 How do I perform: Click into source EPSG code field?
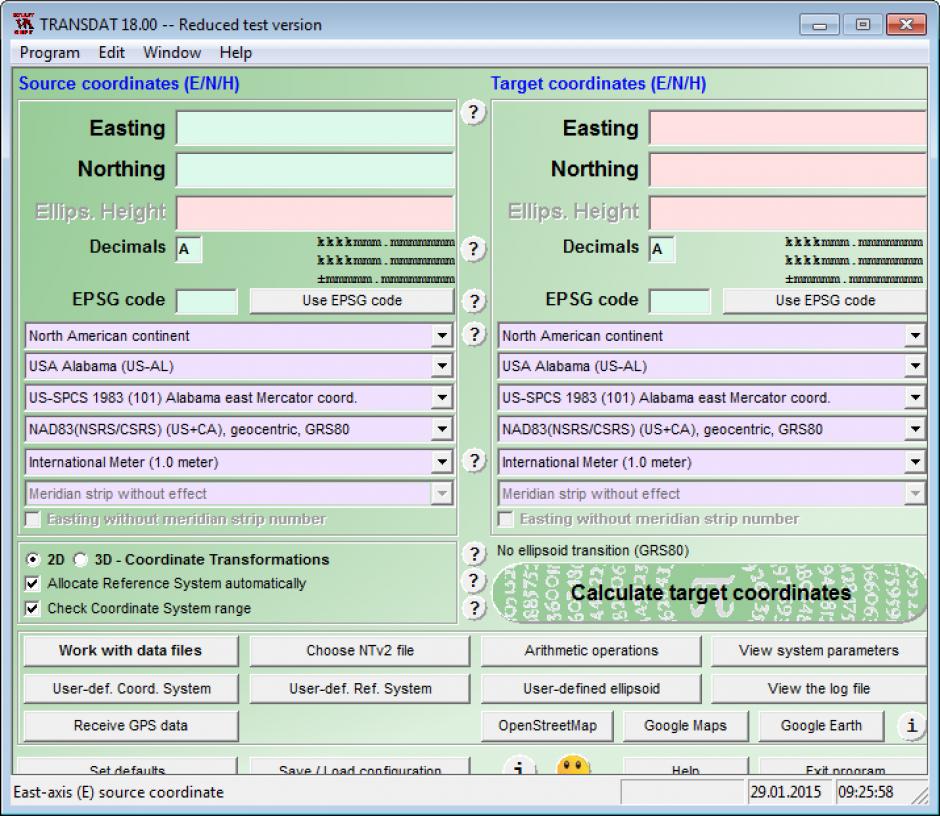207,301
